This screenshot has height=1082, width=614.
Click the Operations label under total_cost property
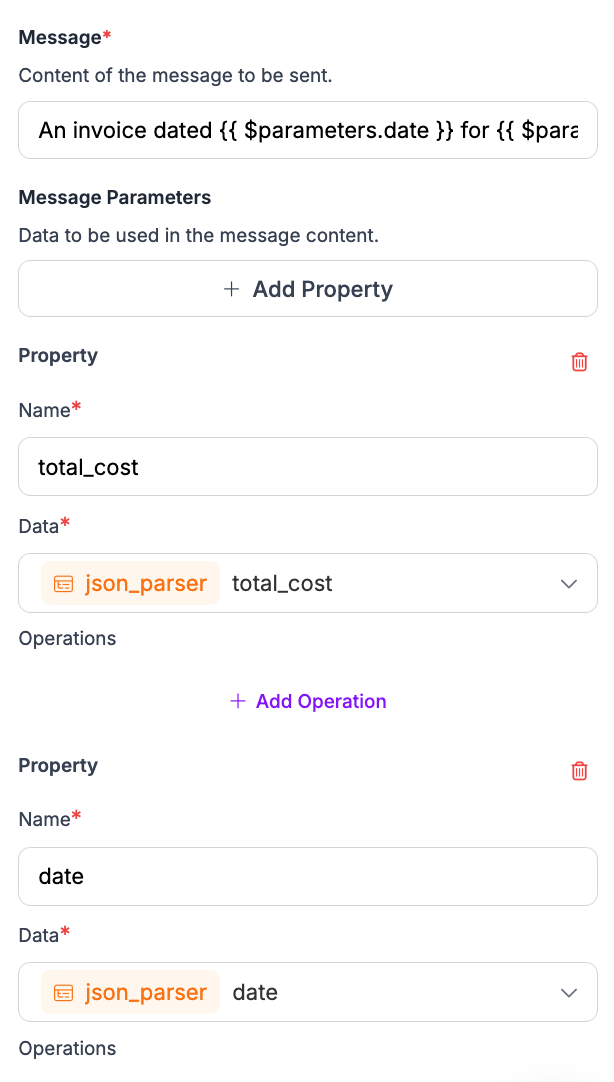point(67,638)
